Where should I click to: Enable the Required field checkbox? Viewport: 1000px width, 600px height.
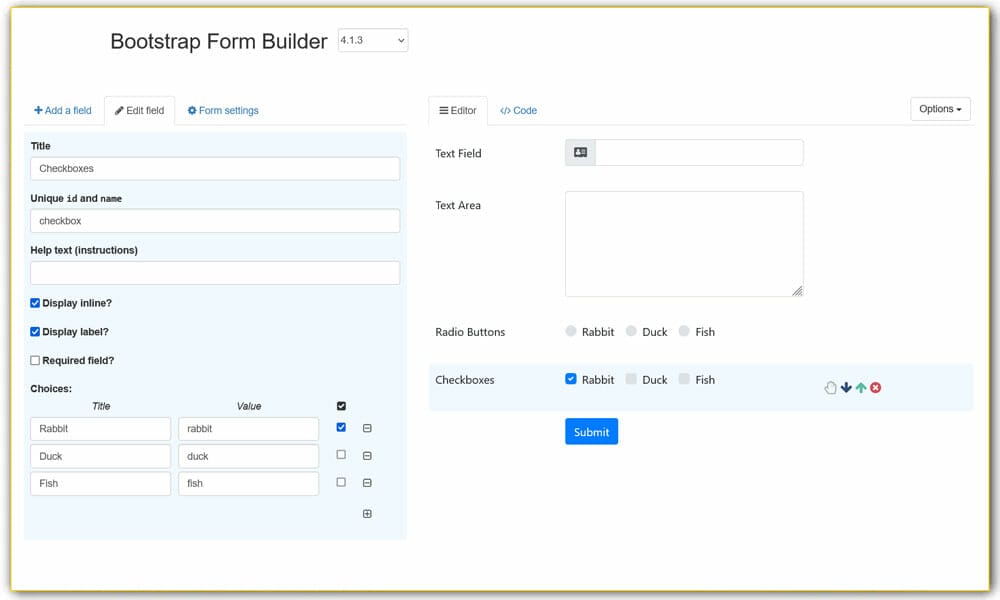tap(34, 360)
